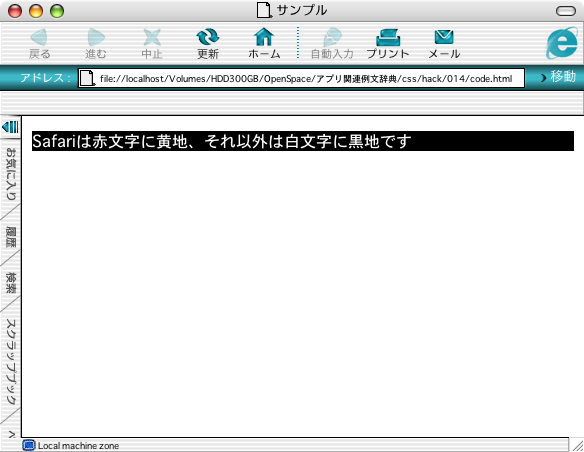This screenshot has height=452, width=584.
Task: Click the サンプル window title text
Action: click(302, 10)
